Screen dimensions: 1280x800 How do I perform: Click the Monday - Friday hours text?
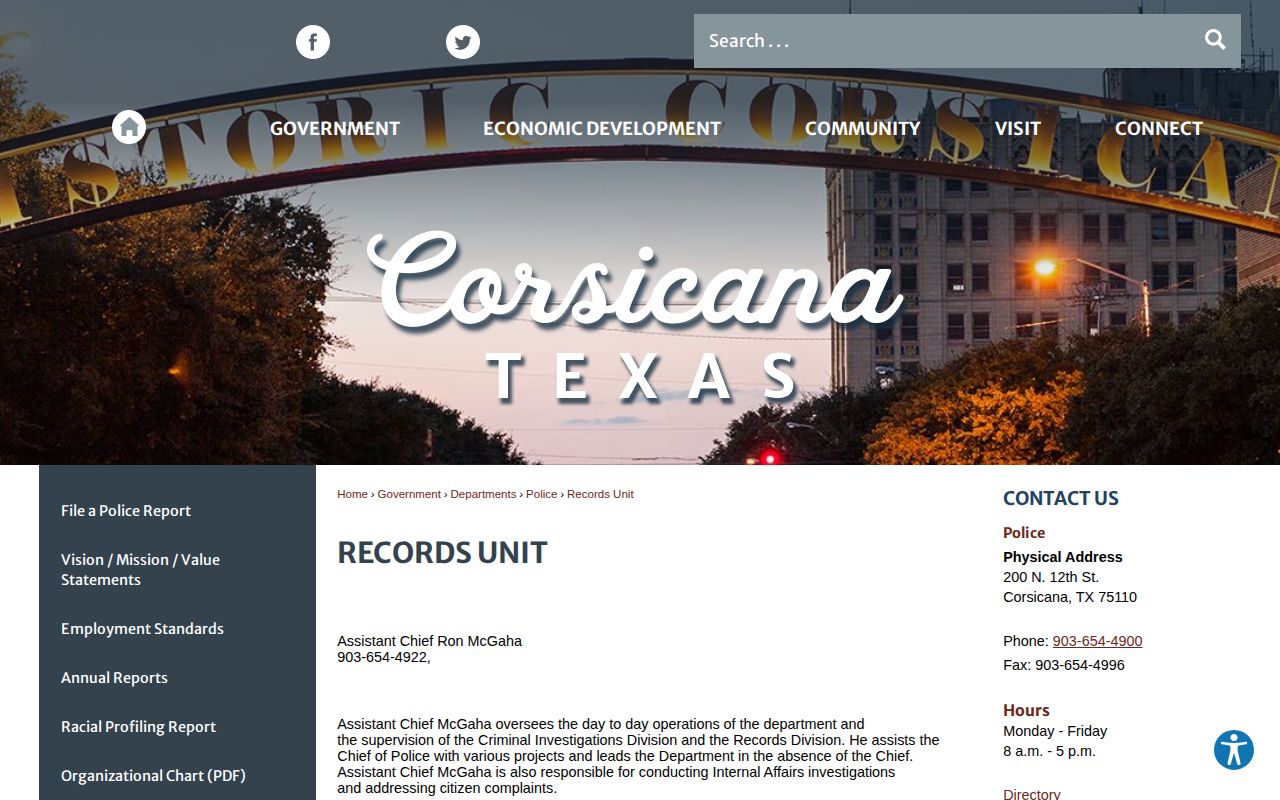coord(1055,731)
